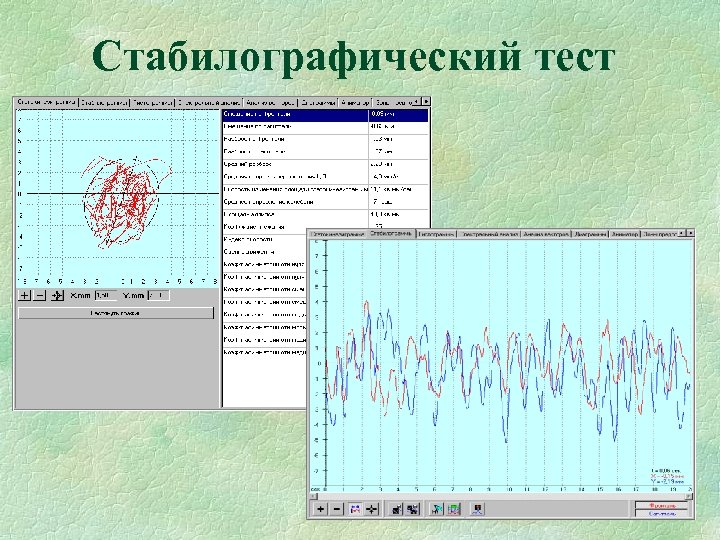Click into the X mm input field

[106, 296]
